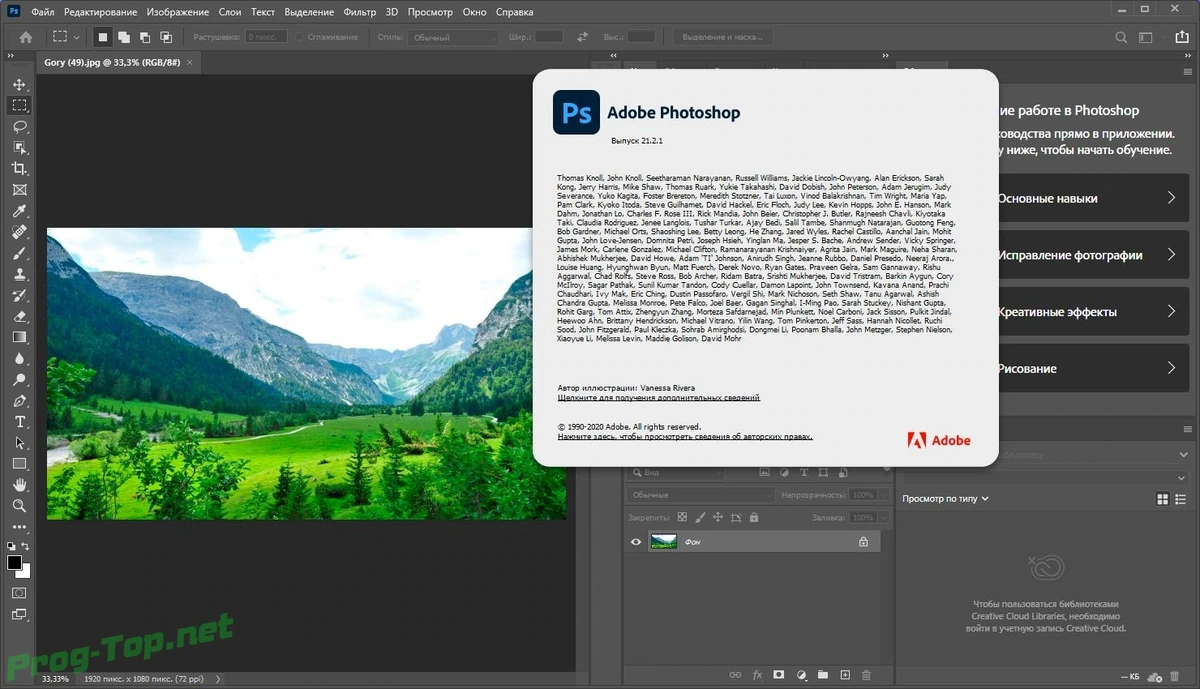Image resolution: width=1200 pixels, height=689 pixels.
Task: Open the Файл menu
Action: coord(43,12)
